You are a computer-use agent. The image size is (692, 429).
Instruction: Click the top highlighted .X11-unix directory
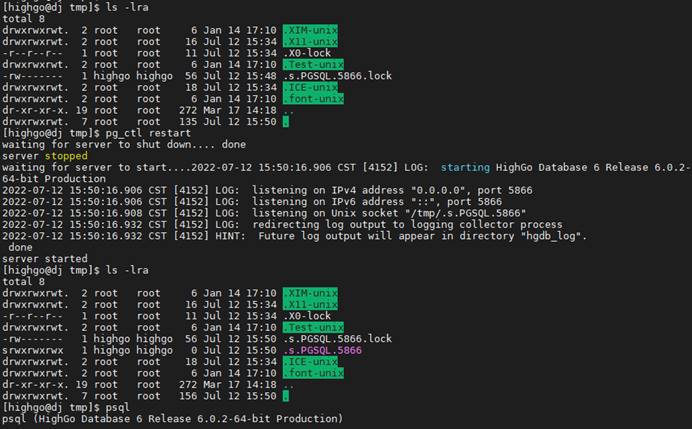click(x=310, y=42)
